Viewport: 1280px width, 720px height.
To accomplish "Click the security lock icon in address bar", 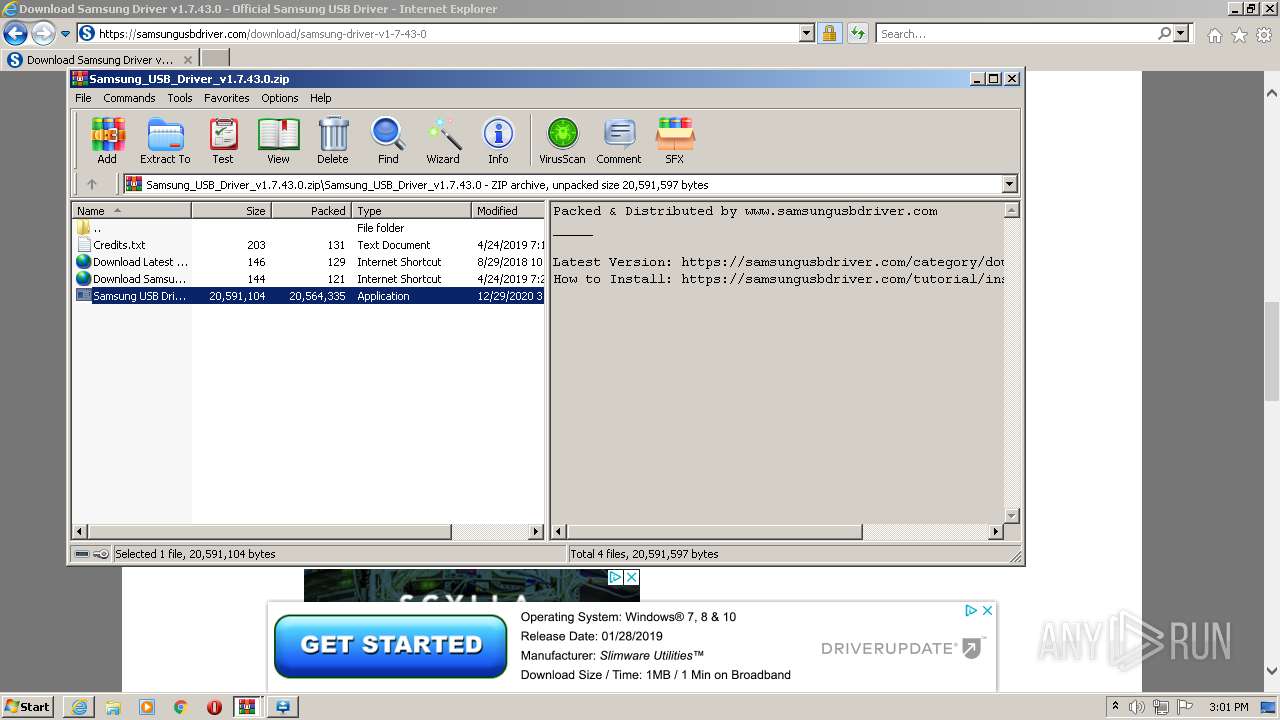I will pos(829,34).
